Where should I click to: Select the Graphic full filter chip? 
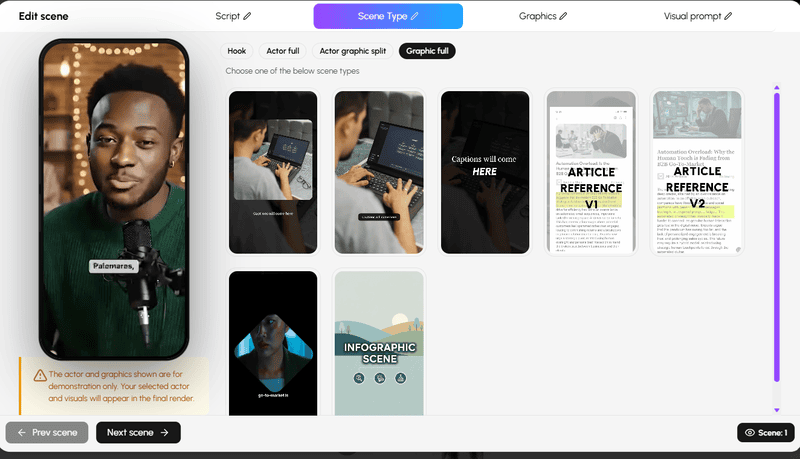coord(427,51)
